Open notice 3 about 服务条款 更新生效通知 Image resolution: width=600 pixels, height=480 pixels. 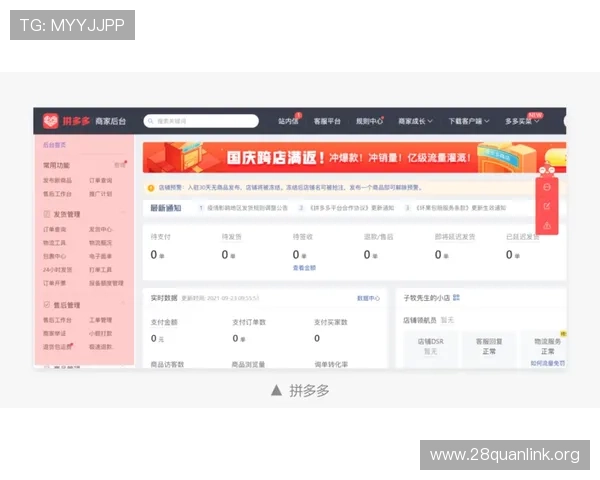coord(456,208)
